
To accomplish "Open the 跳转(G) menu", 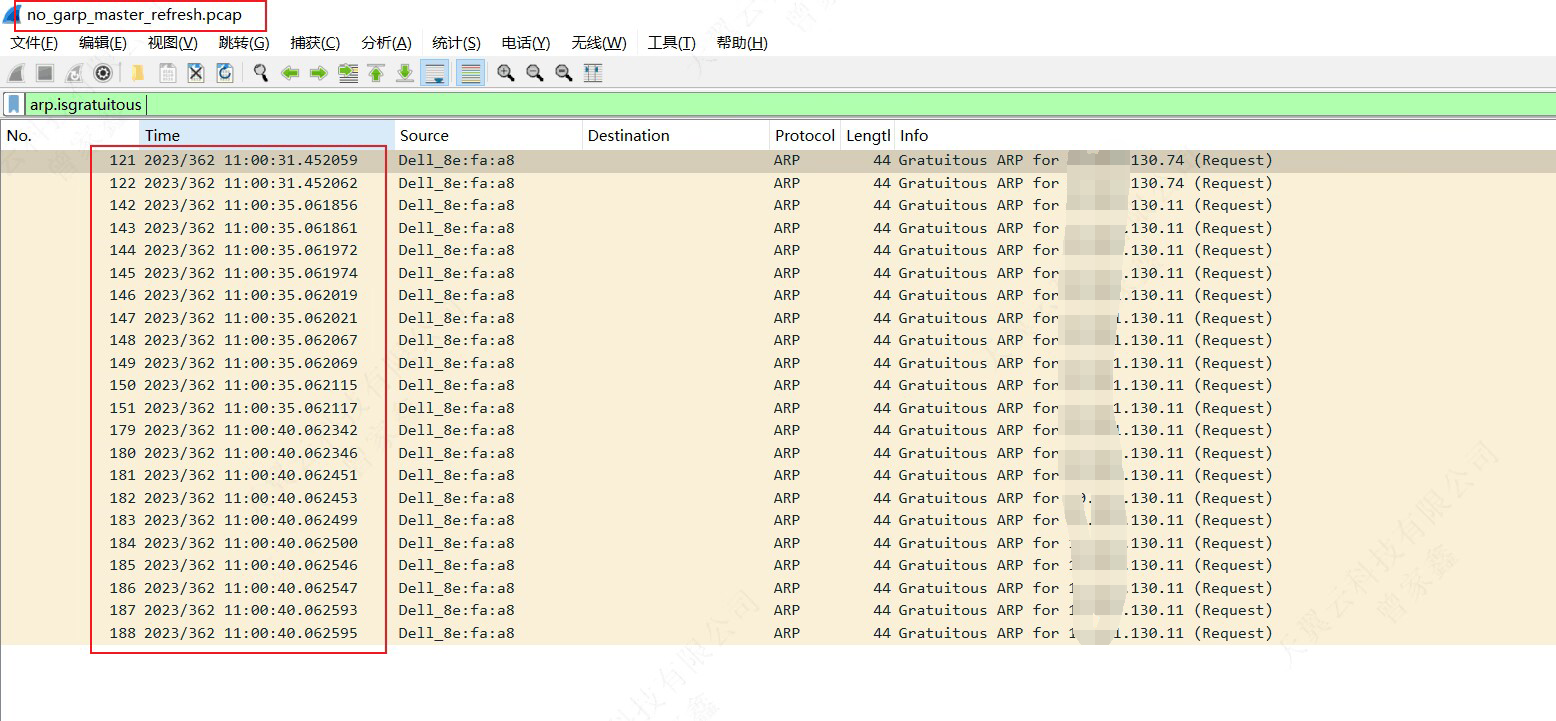I will (x=244, y=43).
